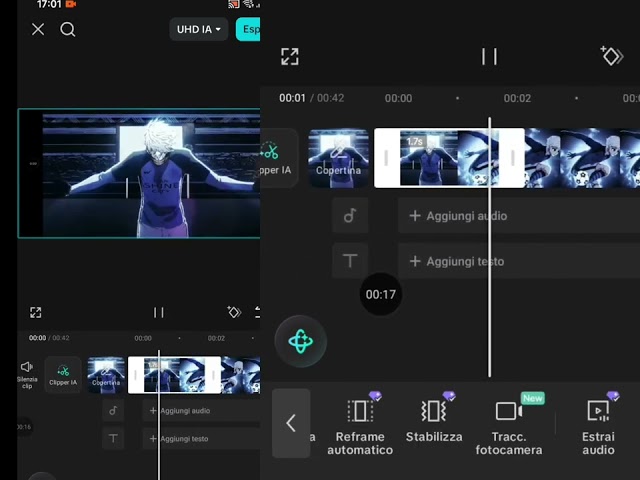Open the Reframe automatico tool

(x=360, y=424)
